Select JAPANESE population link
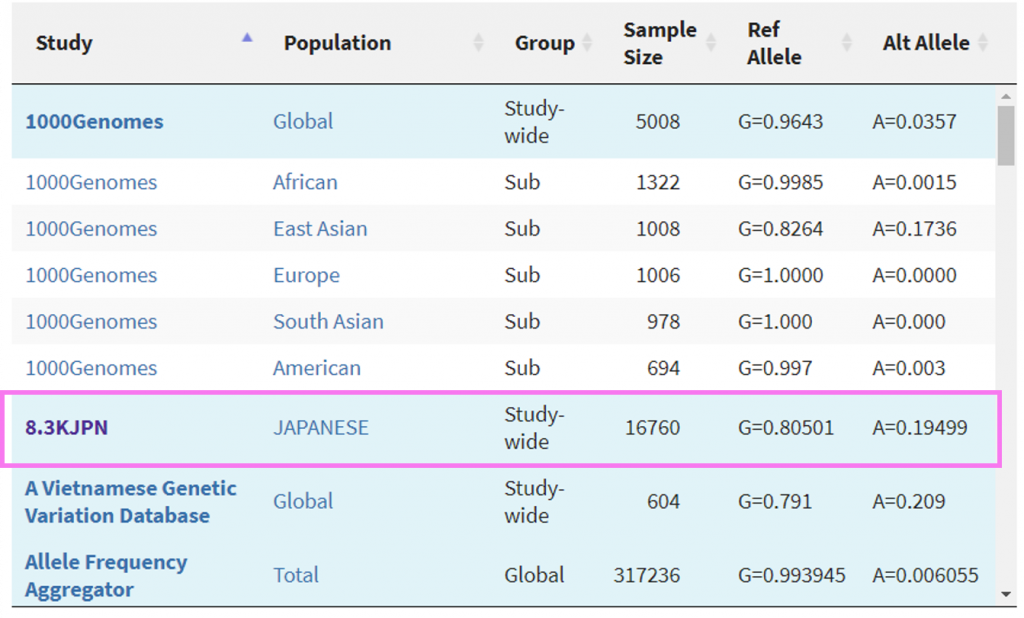Viewport: 1024px width, 618px height. pos(321,427)
